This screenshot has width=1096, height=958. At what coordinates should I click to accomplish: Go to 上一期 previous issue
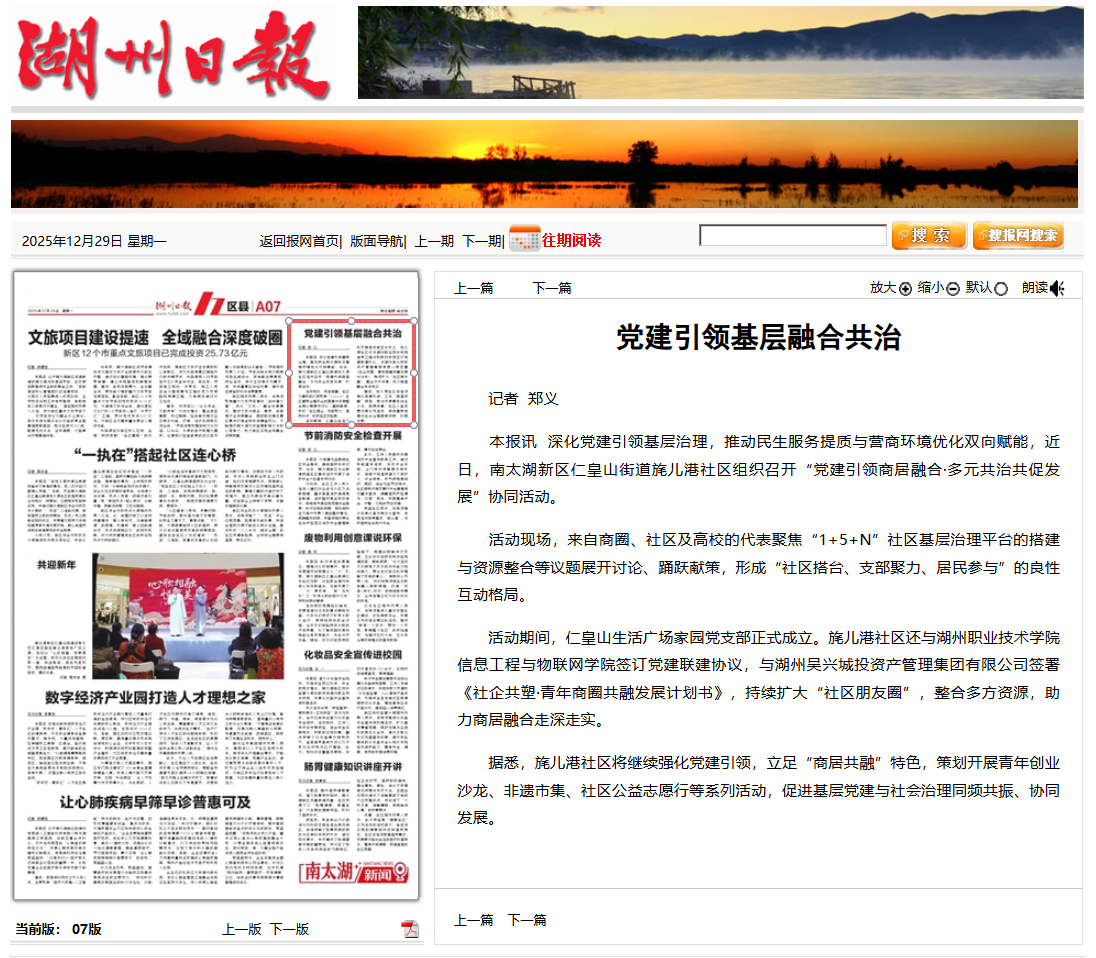click(x=434, y=241)
